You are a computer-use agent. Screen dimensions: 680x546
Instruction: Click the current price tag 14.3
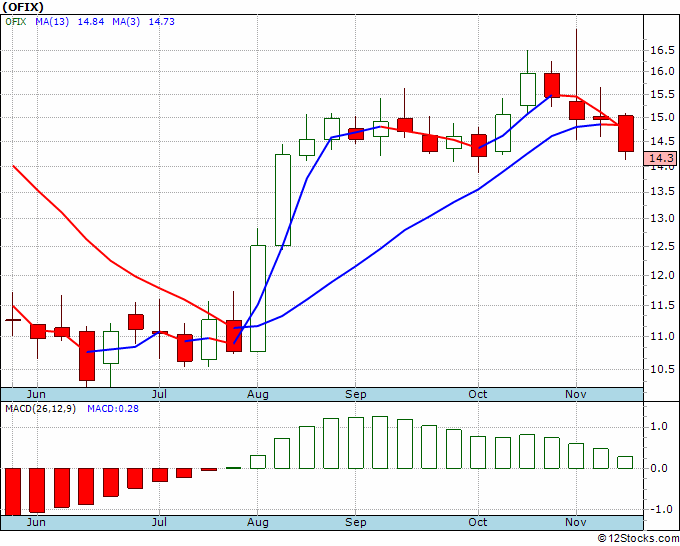[x=661, y=158]
